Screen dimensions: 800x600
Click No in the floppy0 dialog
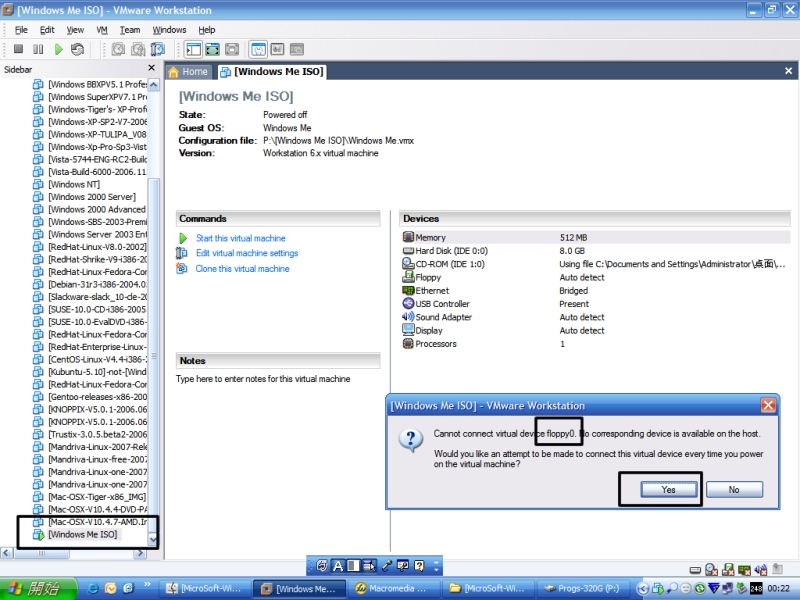click(x=734, y=489)
